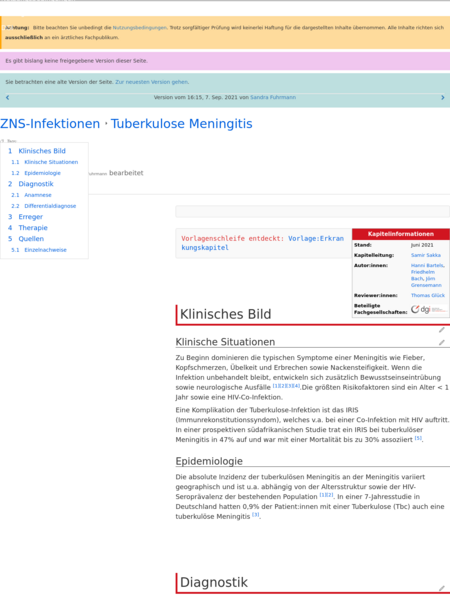Screen dimensions: 450x600
Task: Click the edit pencil beside Diagnostik heading
Action: tap(442, 588)
